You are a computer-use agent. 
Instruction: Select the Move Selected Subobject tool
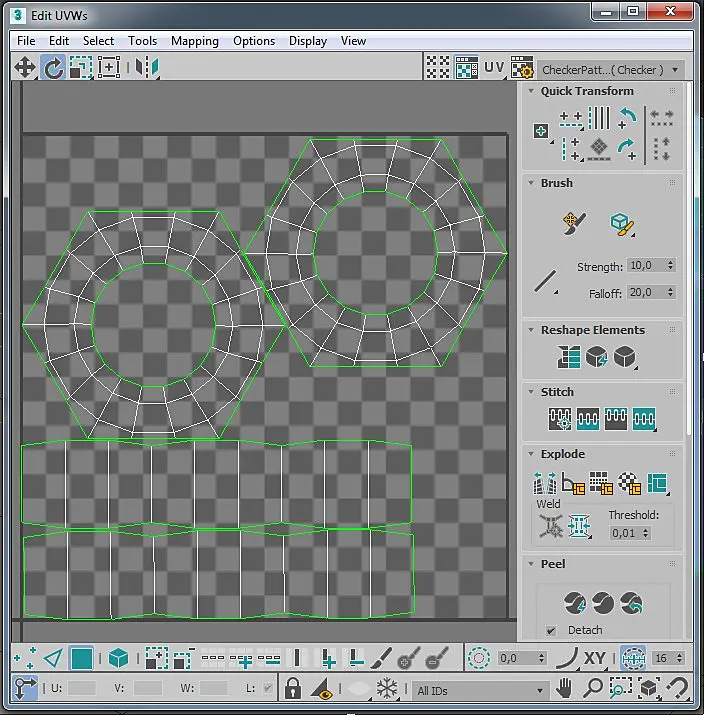25,68
